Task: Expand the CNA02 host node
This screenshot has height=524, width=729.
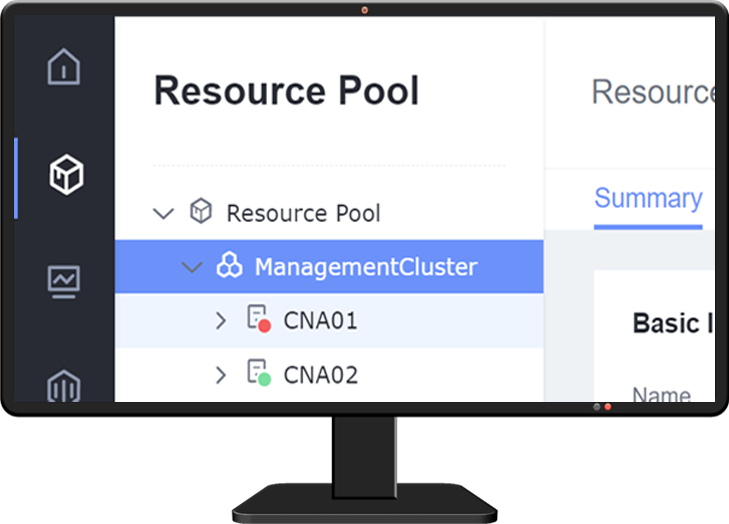Action: (x=221, y=375)
